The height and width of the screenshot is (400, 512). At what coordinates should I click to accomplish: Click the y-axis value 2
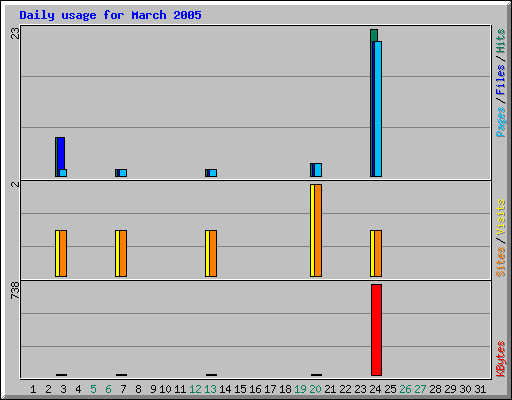click(15, 184)
